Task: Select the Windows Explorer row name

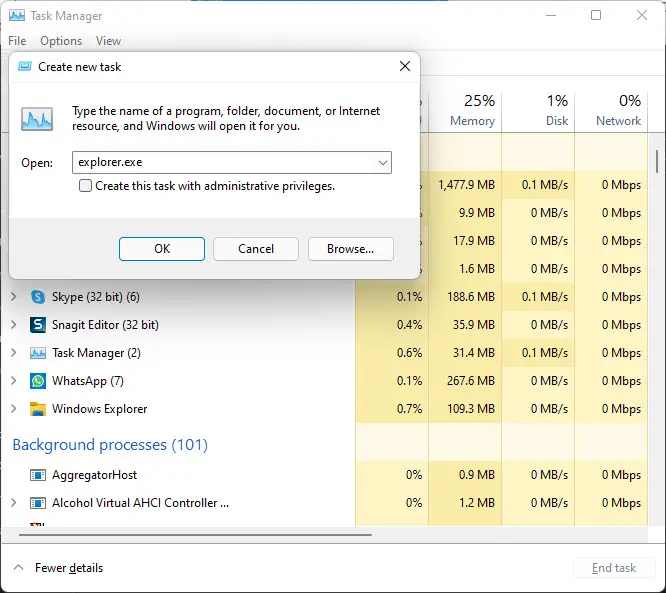Action: [x=99, y=409]
